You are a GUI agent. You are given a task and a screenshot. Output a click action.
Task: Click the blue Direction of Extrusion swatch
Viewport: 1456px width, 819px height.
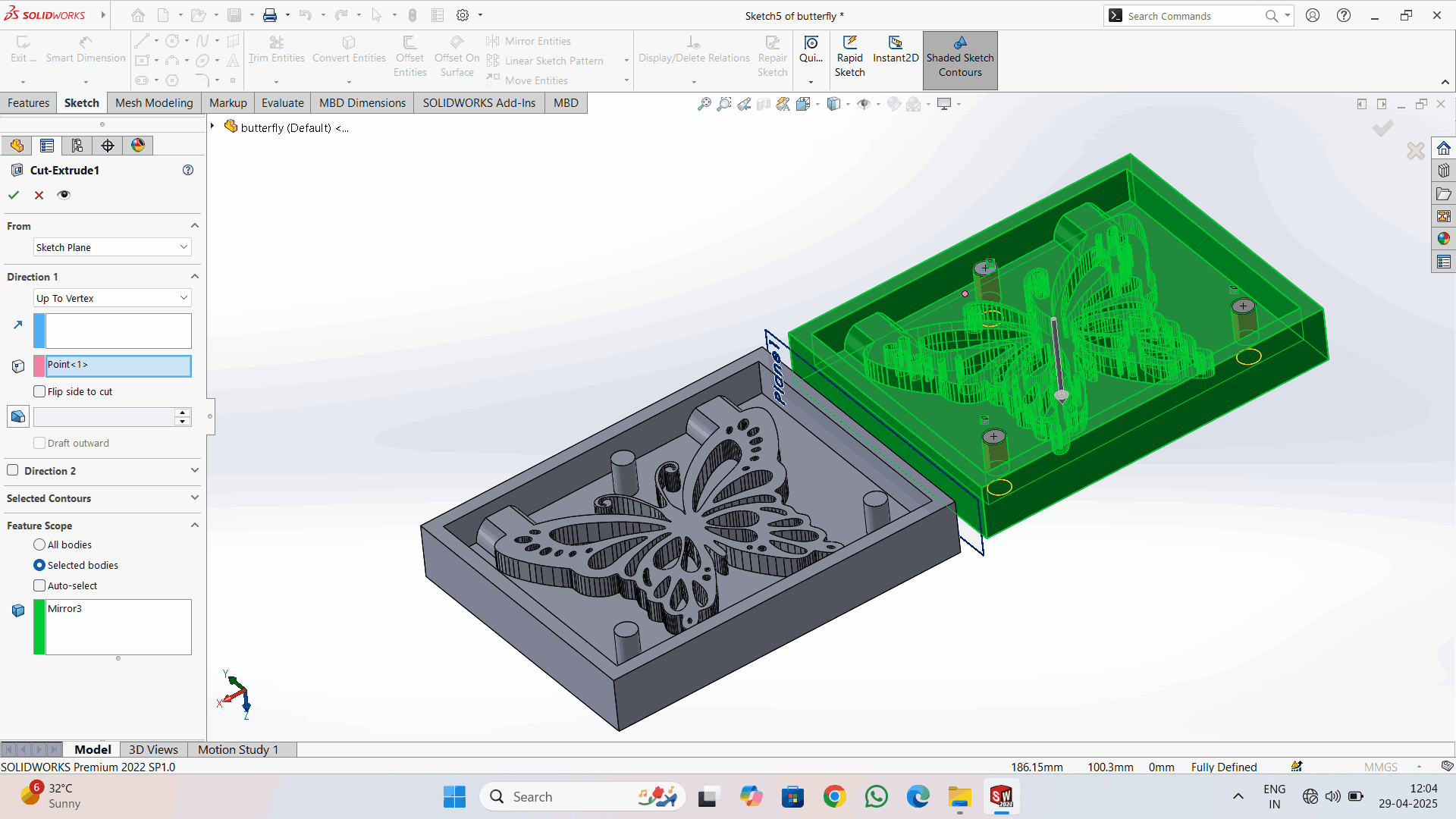point(39,331)
